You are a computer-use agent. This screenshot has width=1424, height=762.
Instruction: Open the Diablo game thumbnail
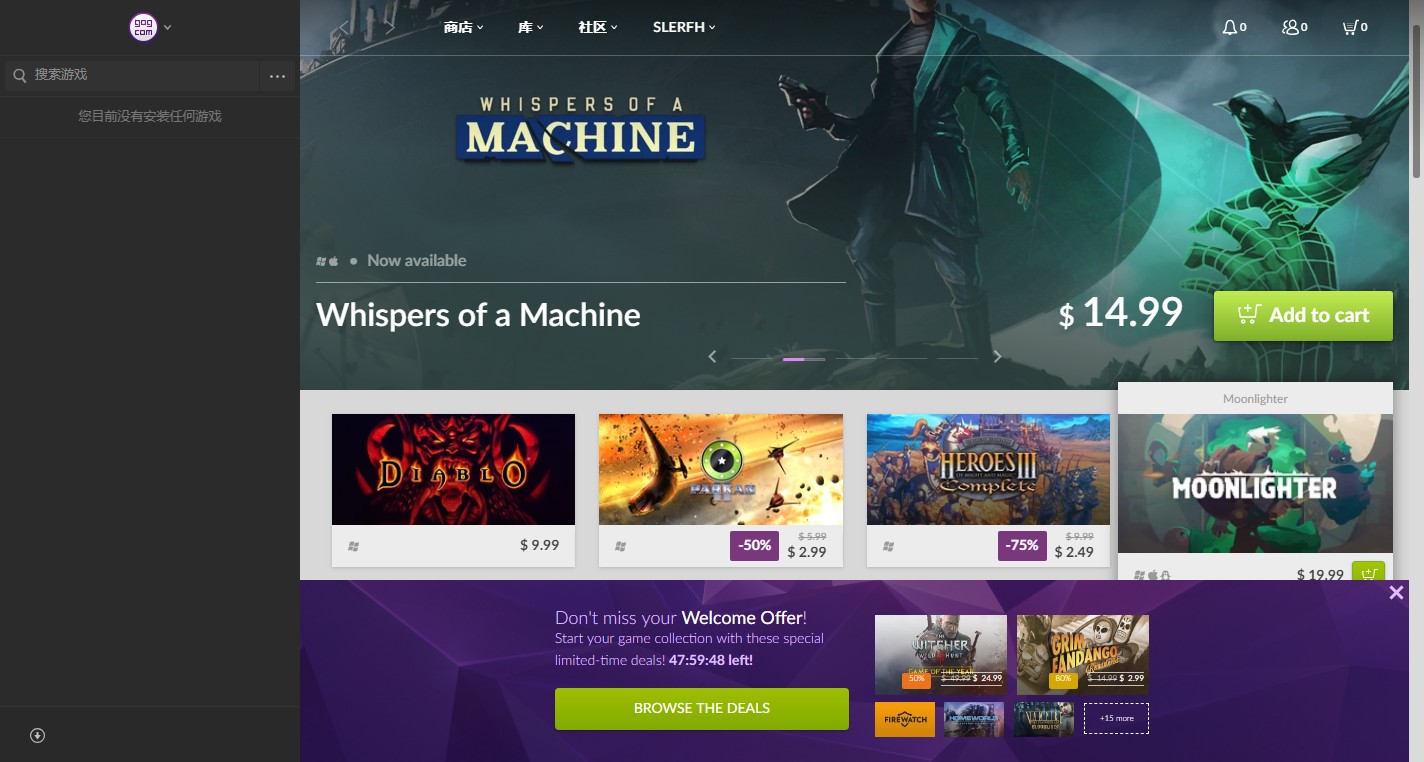click(453, 469)
